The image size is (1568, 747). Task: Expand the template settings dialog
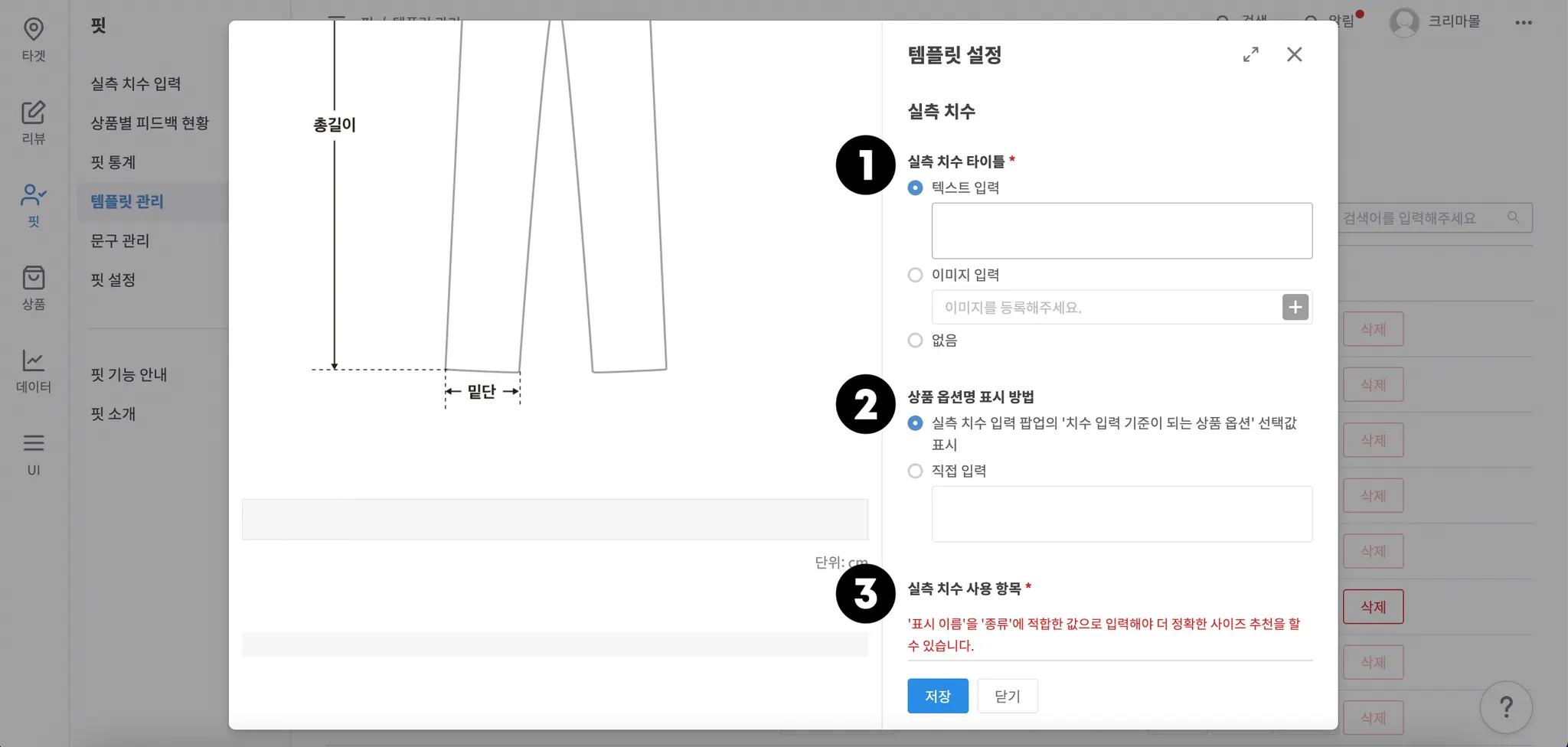1251,54
